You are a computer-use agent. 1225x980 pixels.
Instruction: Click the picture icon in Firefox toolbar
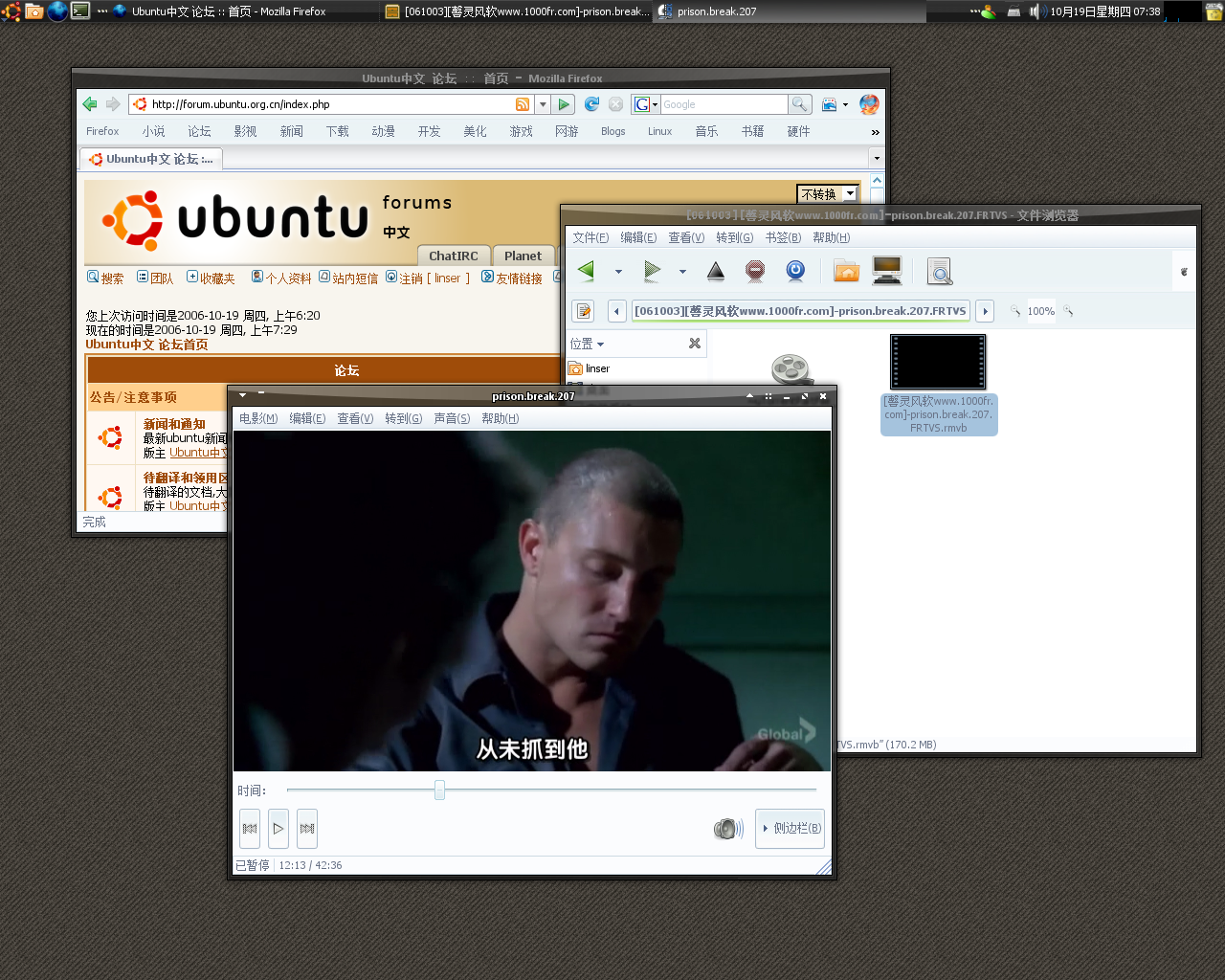tap(829, 104)
